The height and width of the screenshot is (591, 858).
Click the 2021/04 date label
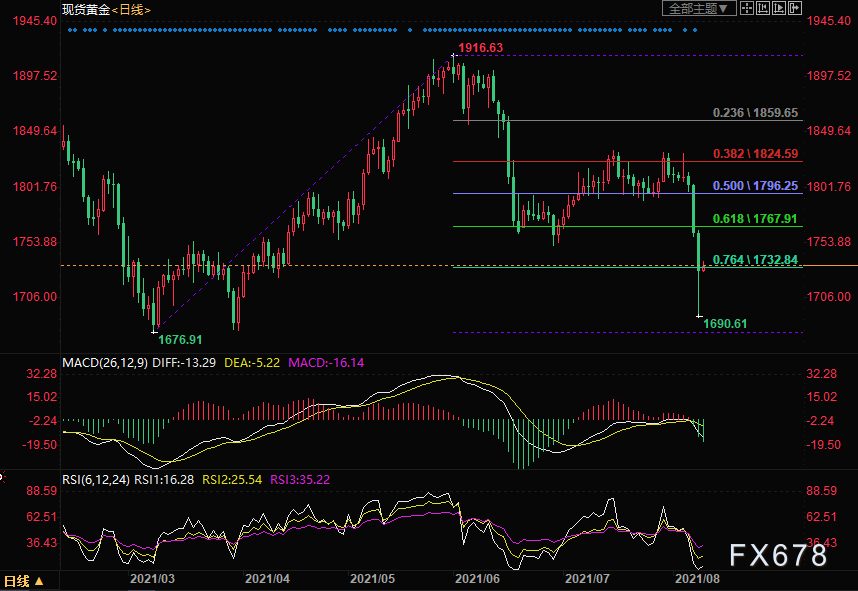pyautogui.click(x=268, y=579)
